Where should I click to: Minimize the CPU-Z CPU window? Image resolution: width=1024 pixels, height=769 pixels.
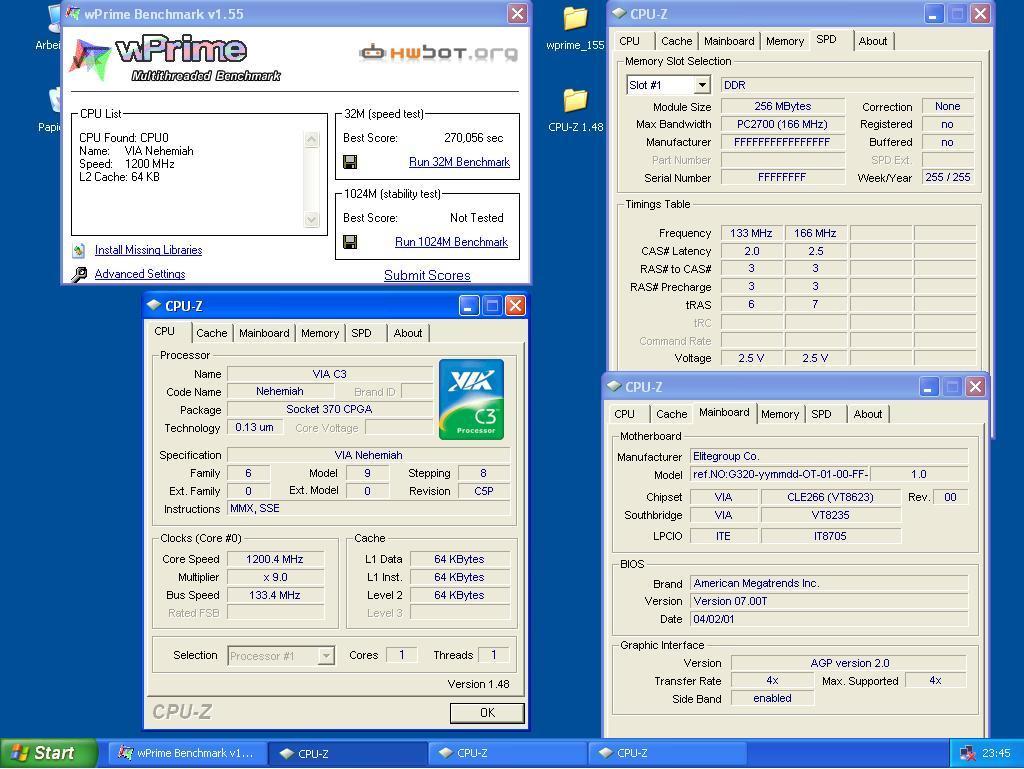pos(468,306)
